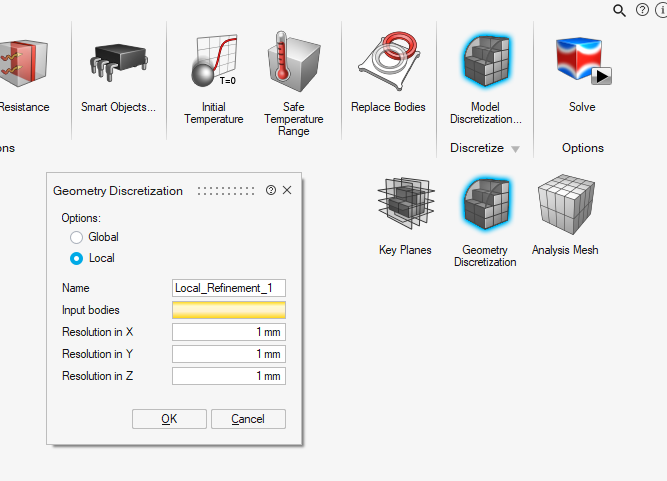Select the Key Planes tool

click(405, 216)
